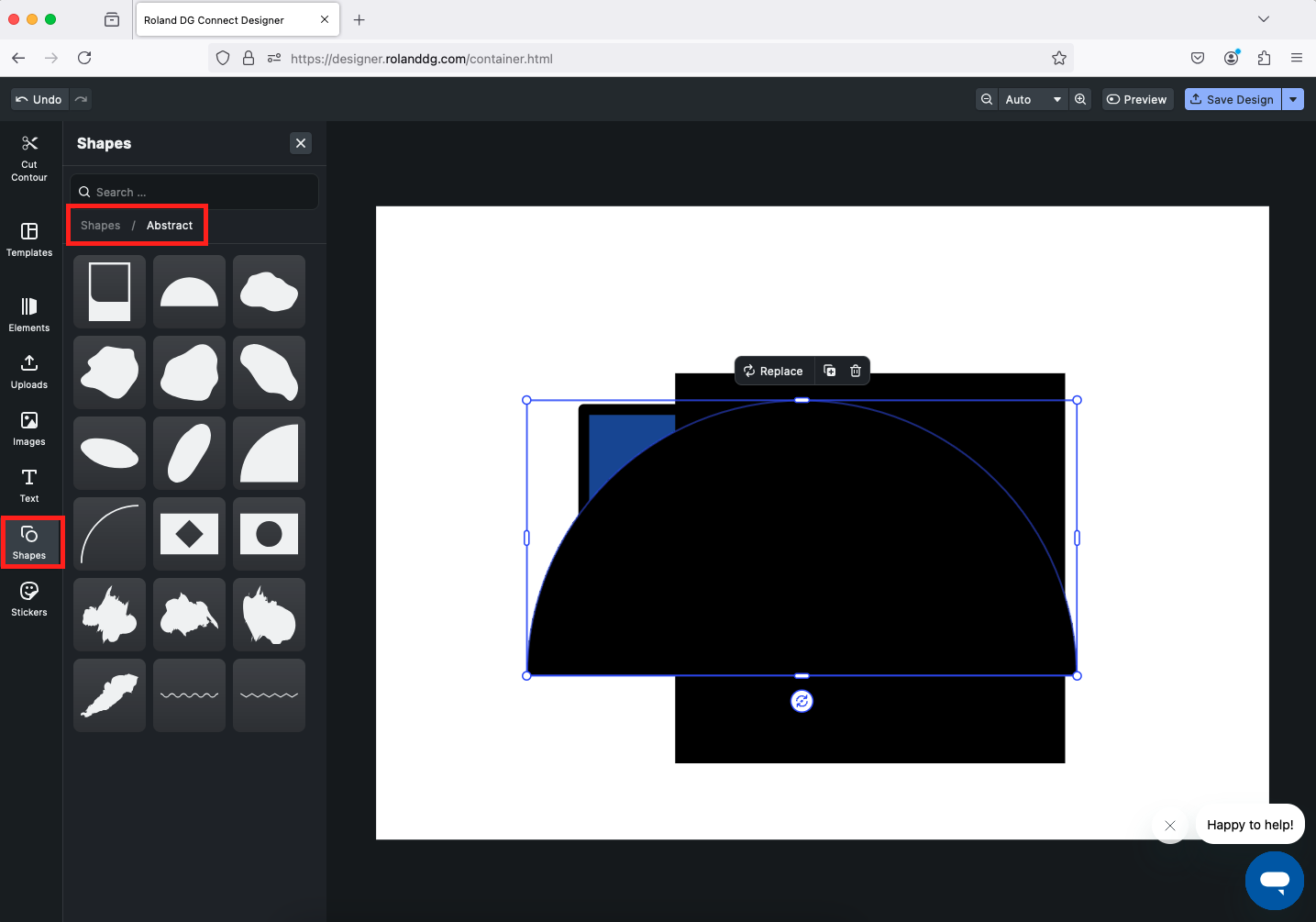Expand the Save Design dropdown arrow
The width and height of the screenshot is (1316, 922).
1293,99
